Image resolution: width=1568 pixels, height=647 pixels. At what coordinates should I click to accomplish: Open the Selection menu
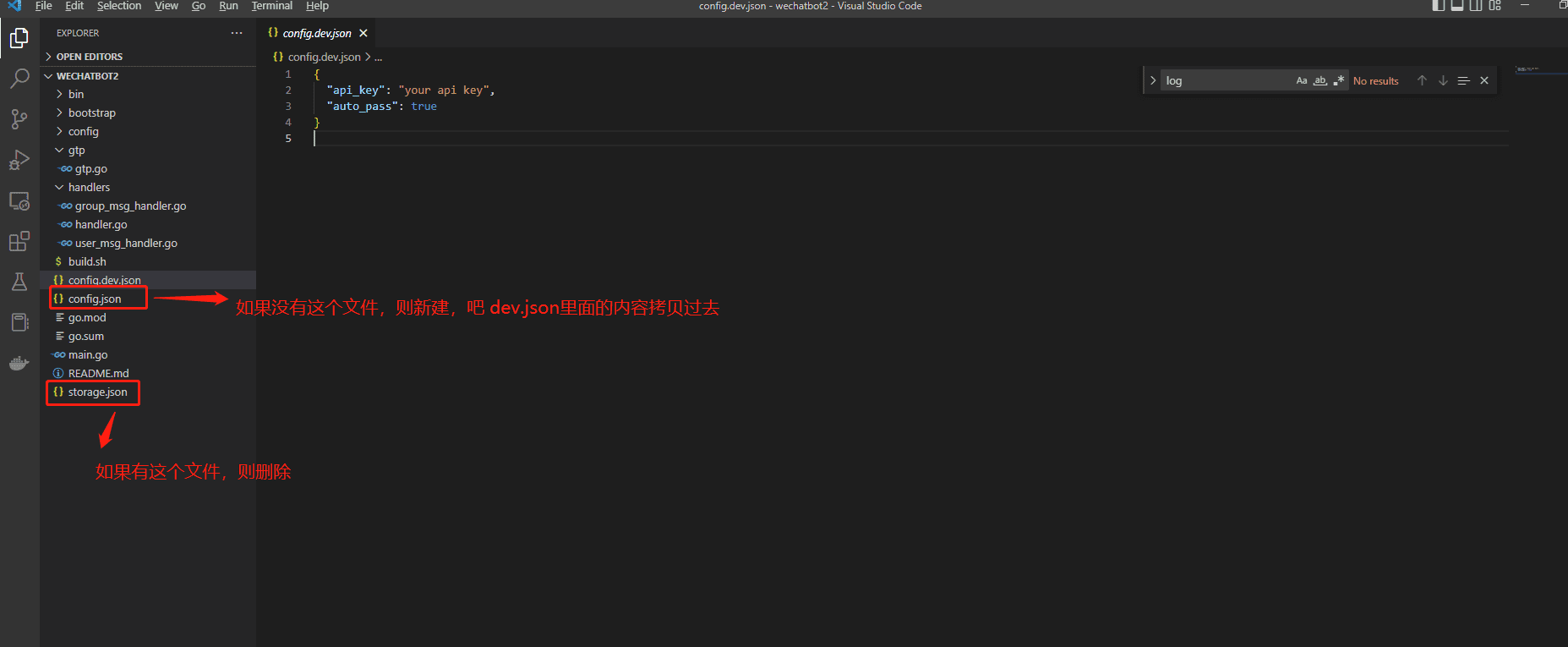pos(119,6)
